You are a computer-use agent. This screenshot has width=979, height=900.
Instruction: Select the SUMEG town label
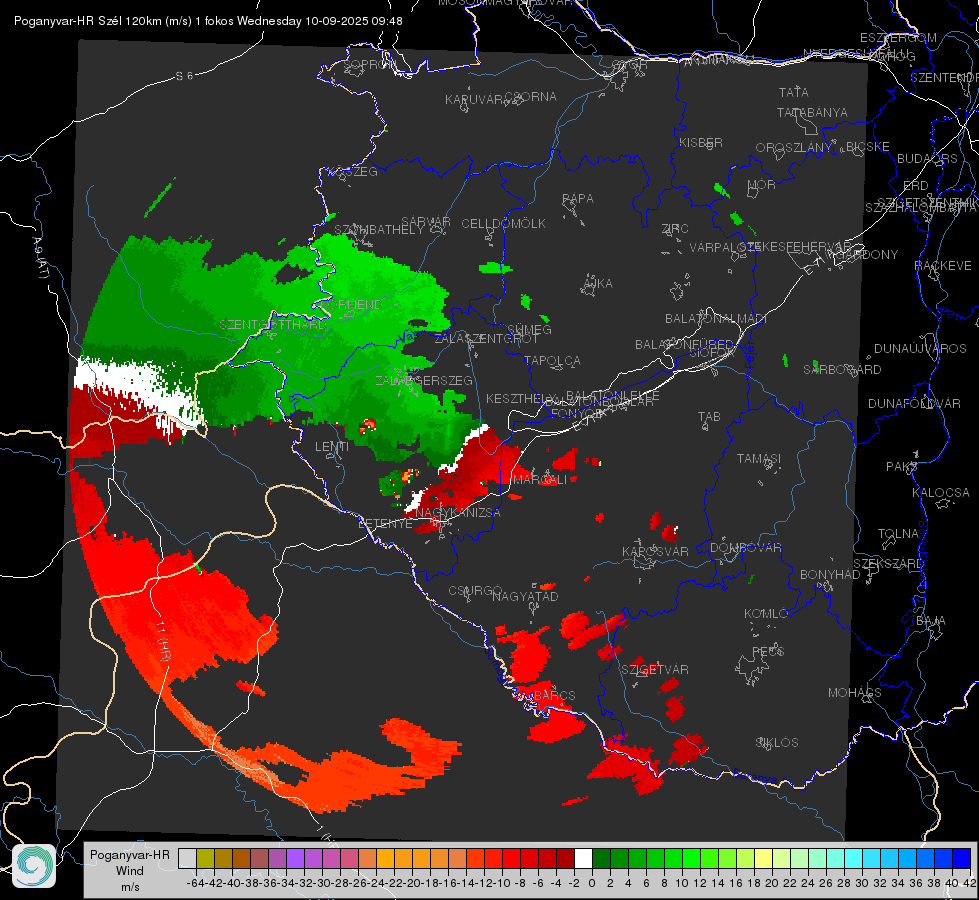[x=529, y=329]
